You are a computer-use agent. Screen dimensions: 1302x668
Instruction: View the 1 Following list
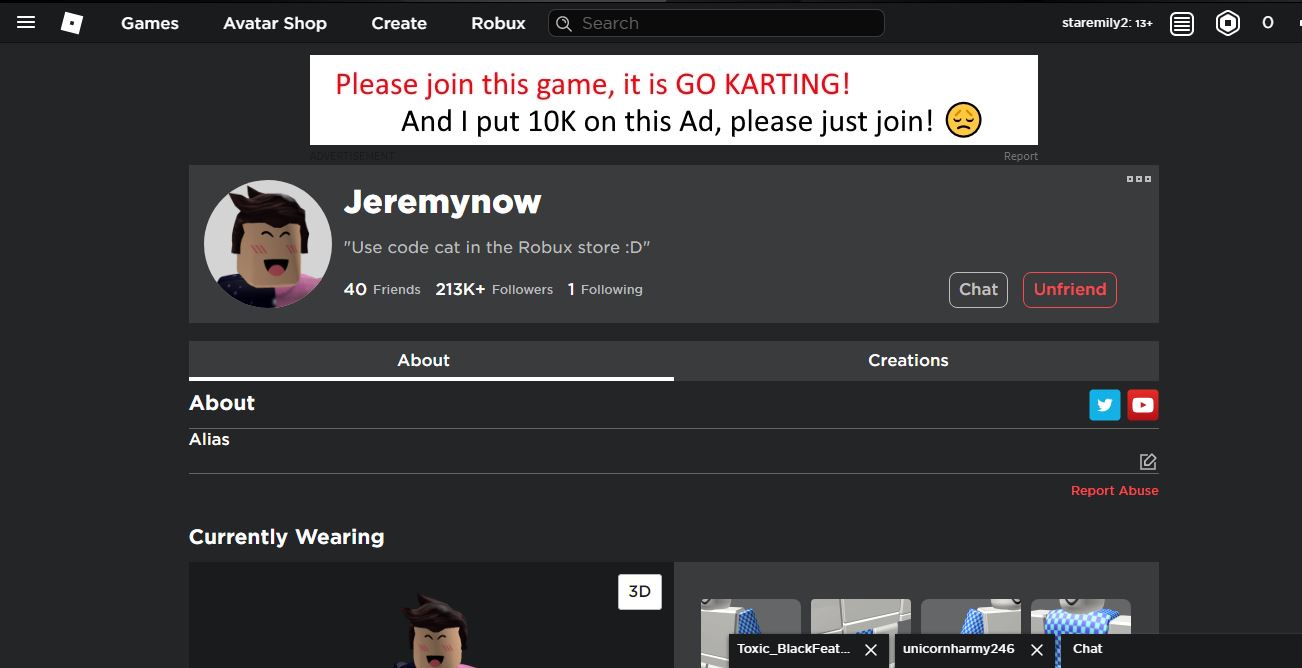tap(605, 289)
